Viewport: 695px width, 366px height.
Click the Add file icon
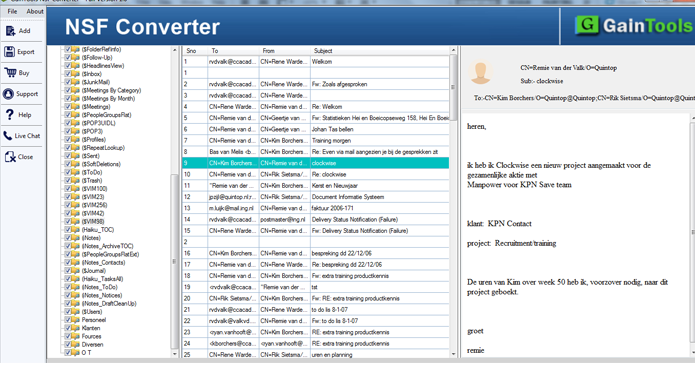pos(10,31)
